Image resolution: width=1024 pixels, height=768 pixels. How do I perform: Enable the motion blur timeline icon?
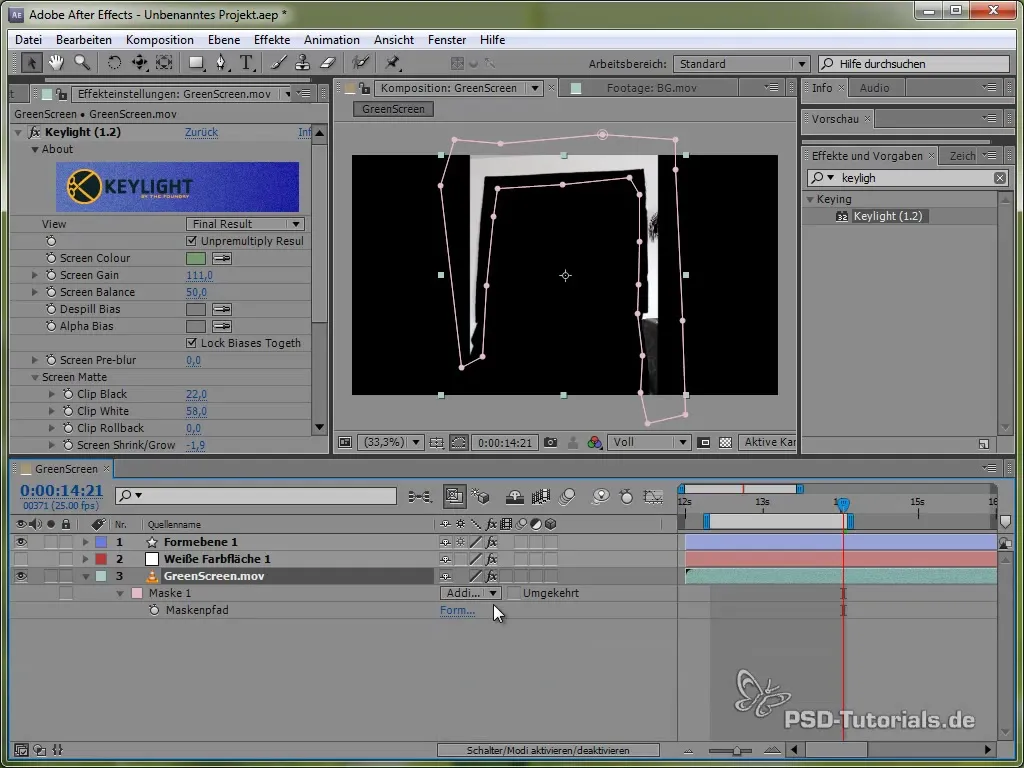click(x=568, y=497)
